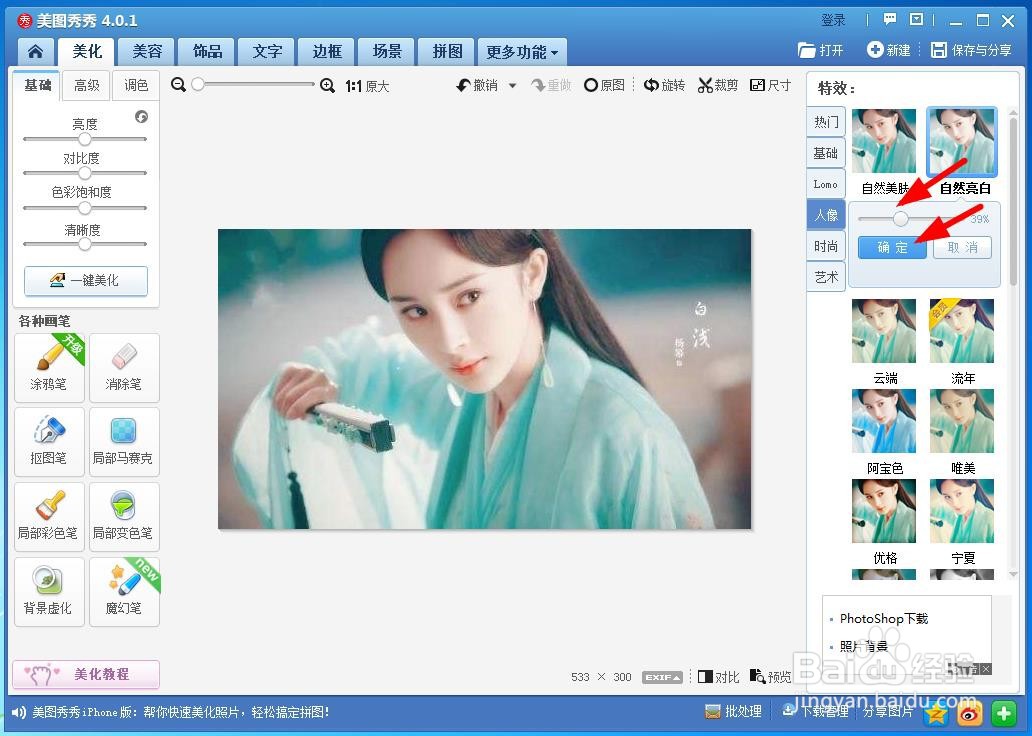Apply the 阿宝色 effect thumbnail
1032x736 pixels.
pos(884,421)
